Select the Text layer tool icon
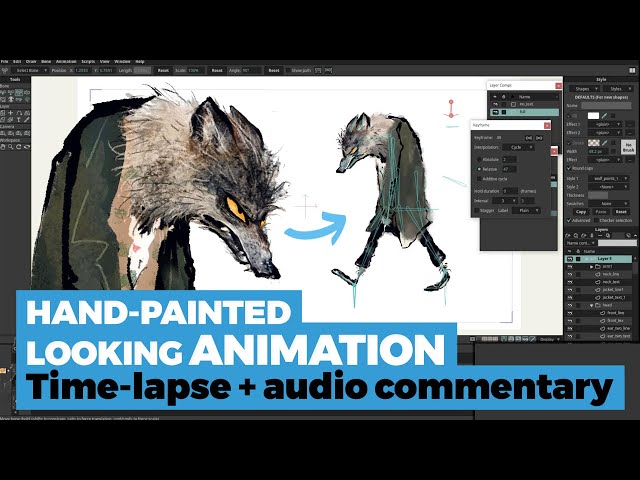The height and width of the screenshot is (480, 640). point(19,120)
